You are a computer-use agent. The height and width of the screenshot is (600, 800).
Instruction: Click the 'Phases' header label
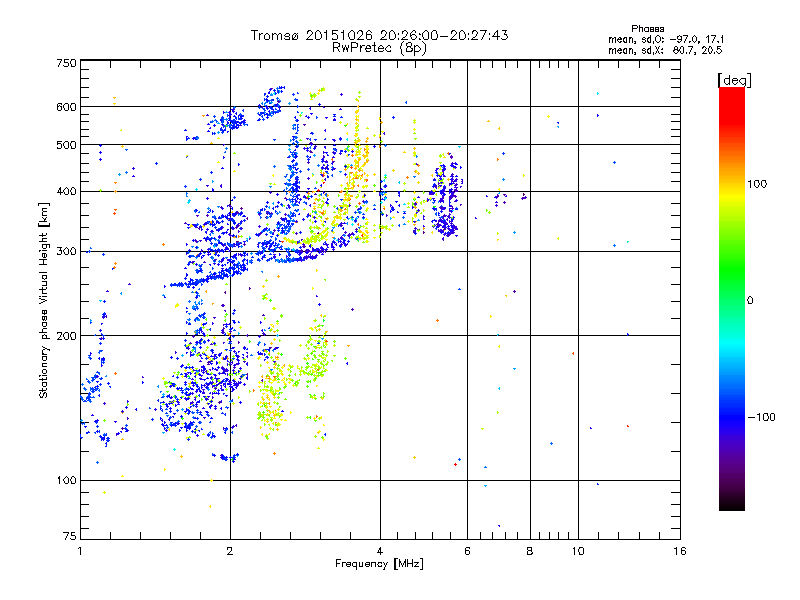coord(647,29)
